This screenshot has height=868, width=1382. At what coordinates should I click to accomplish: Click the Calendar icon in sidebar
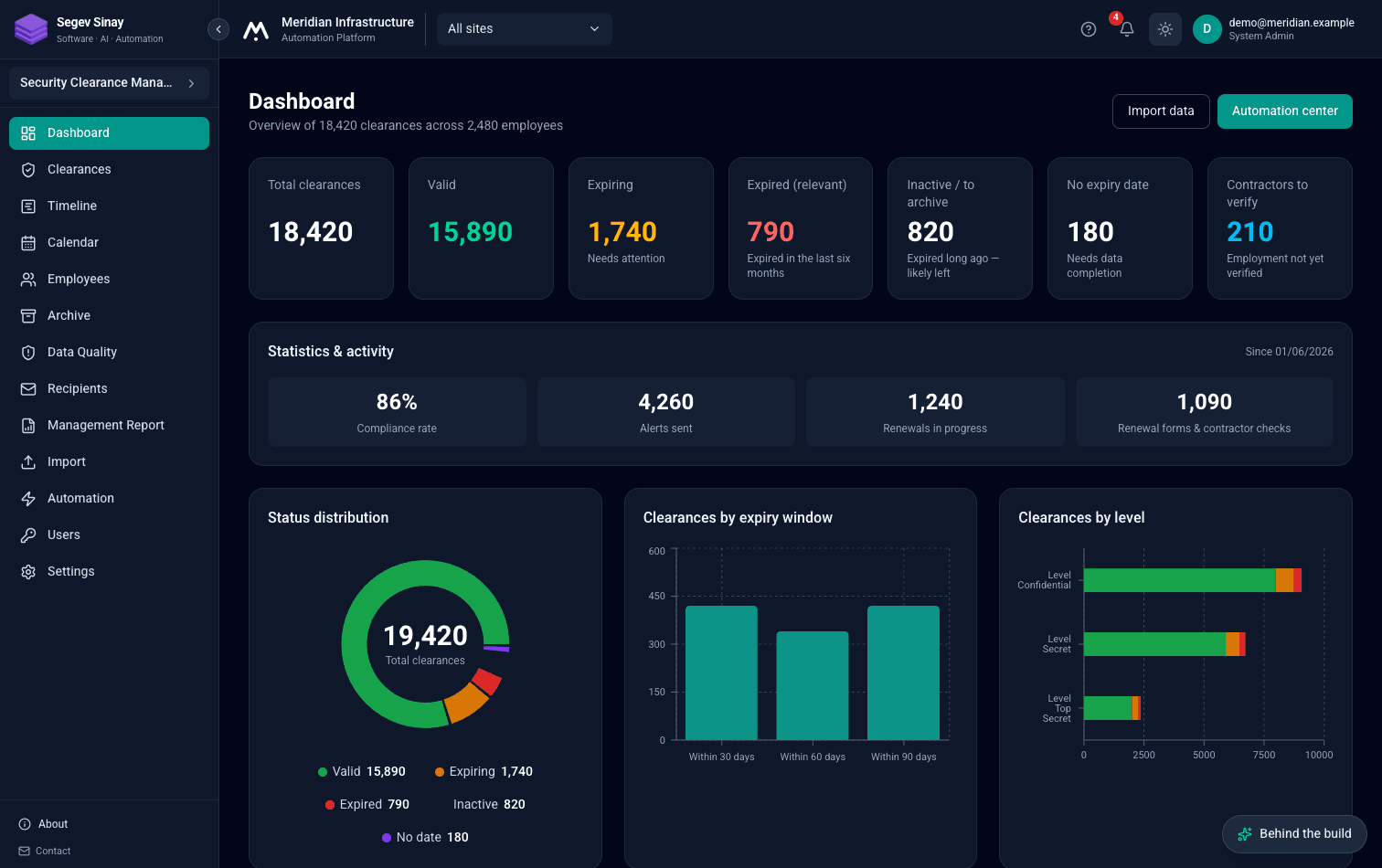point(28,243)
